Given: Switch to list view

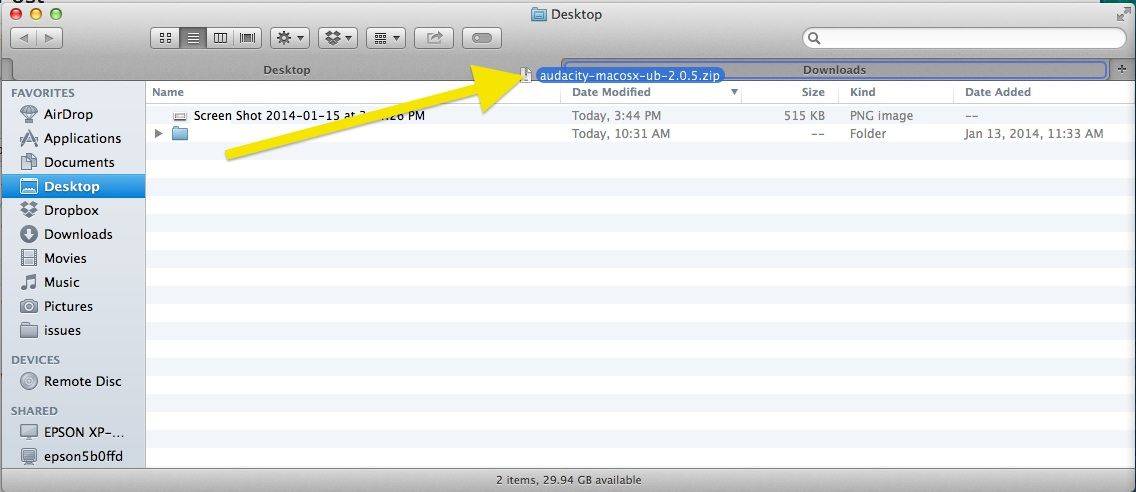Looking at the screenshot, I should tap(193, 38).
